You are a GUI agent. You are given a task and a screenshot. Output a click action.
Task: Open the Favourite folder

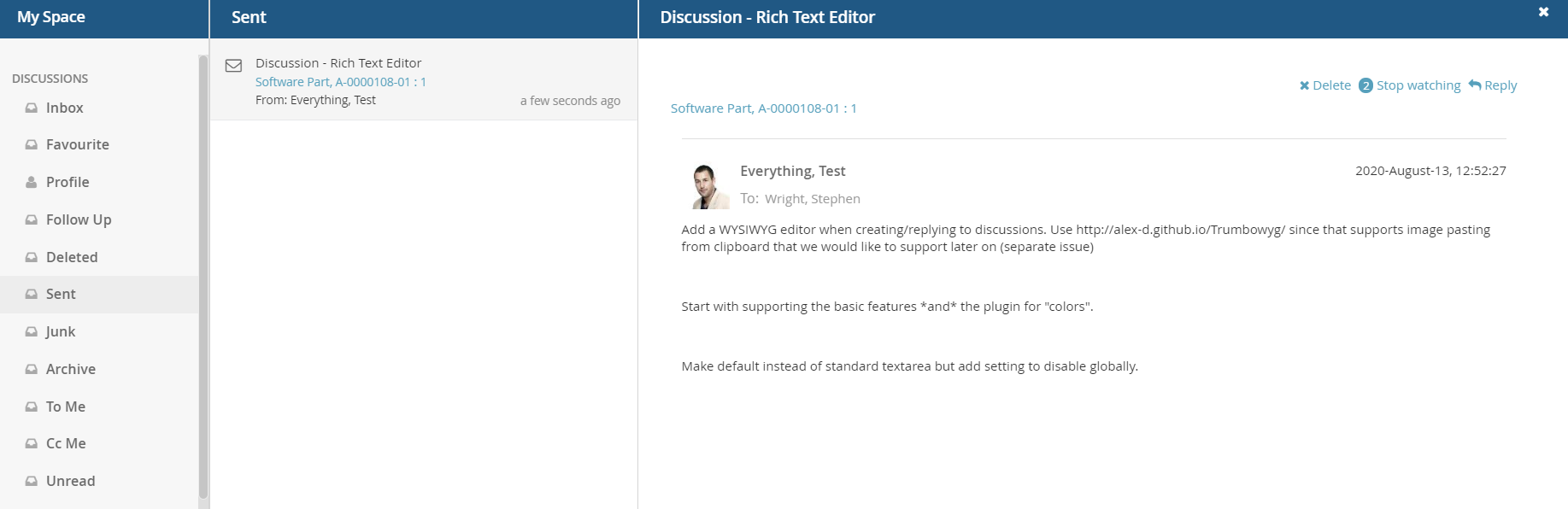click(x=77, y=145)
